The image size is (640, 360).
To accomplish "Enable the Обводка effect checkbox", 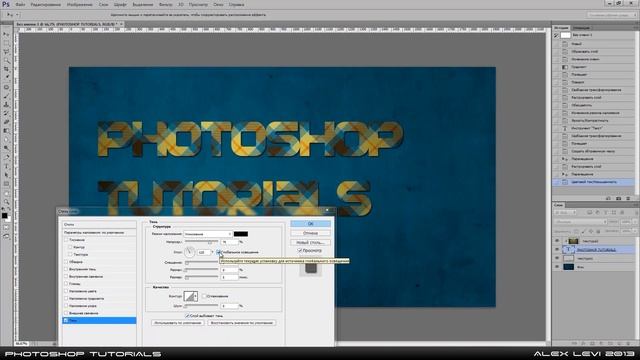I will pos(66,262).
